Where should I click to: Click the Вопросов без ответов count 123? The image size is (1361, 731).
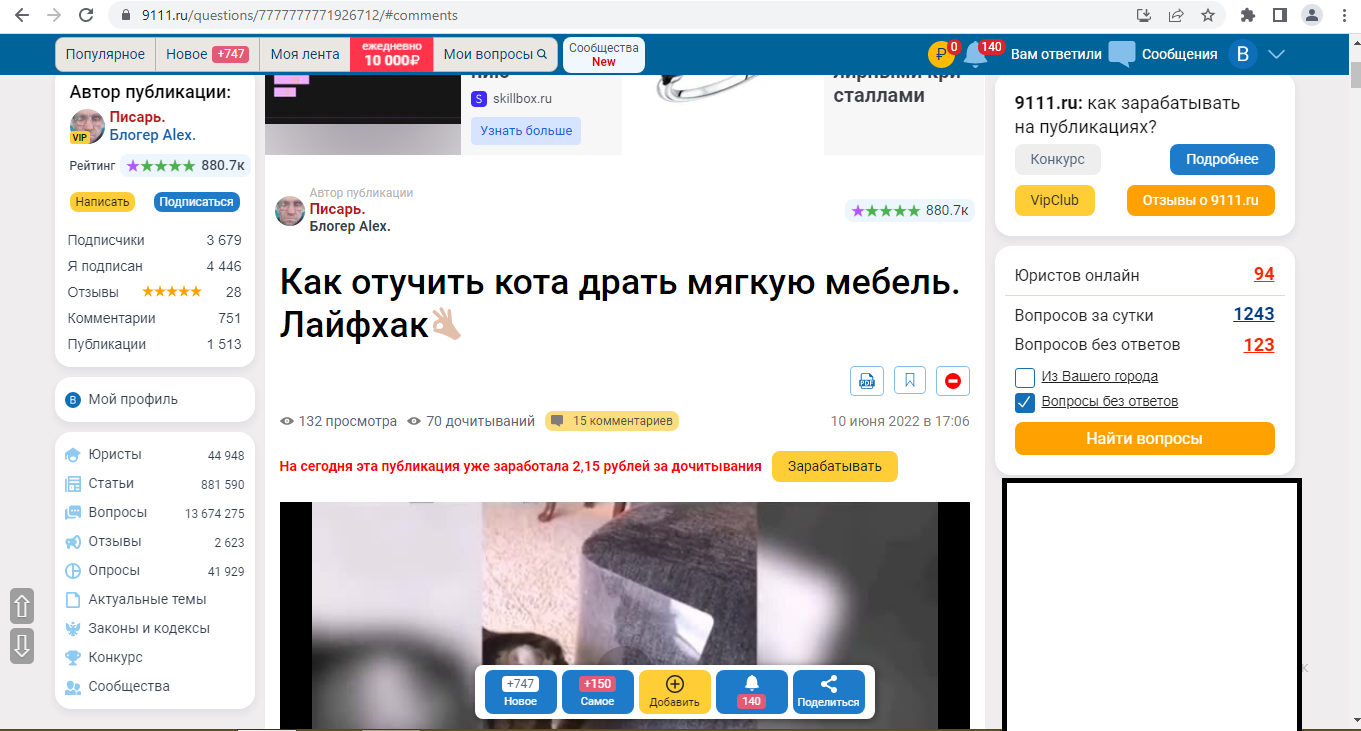point(1259,345)
